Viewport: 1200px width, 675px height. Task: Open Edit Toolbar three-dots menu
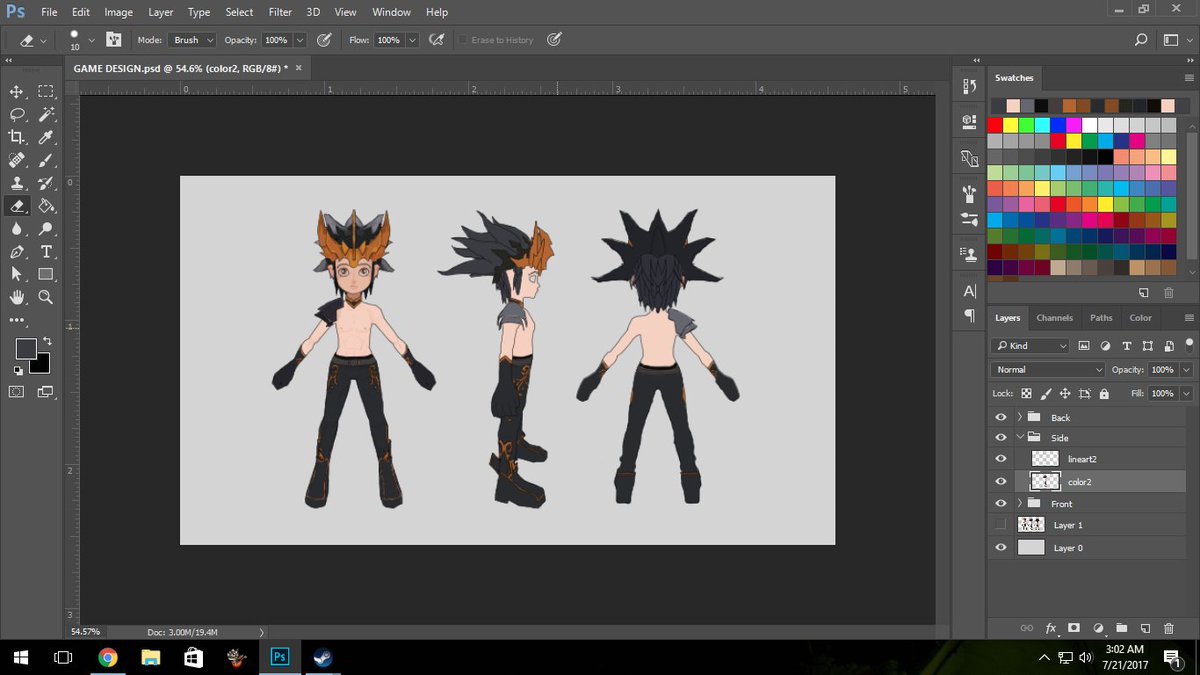[16, 320]
